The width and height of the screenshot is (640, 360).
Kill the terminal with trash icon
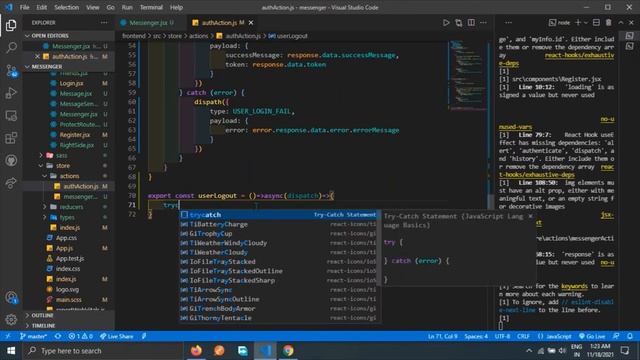coord(609,23)
